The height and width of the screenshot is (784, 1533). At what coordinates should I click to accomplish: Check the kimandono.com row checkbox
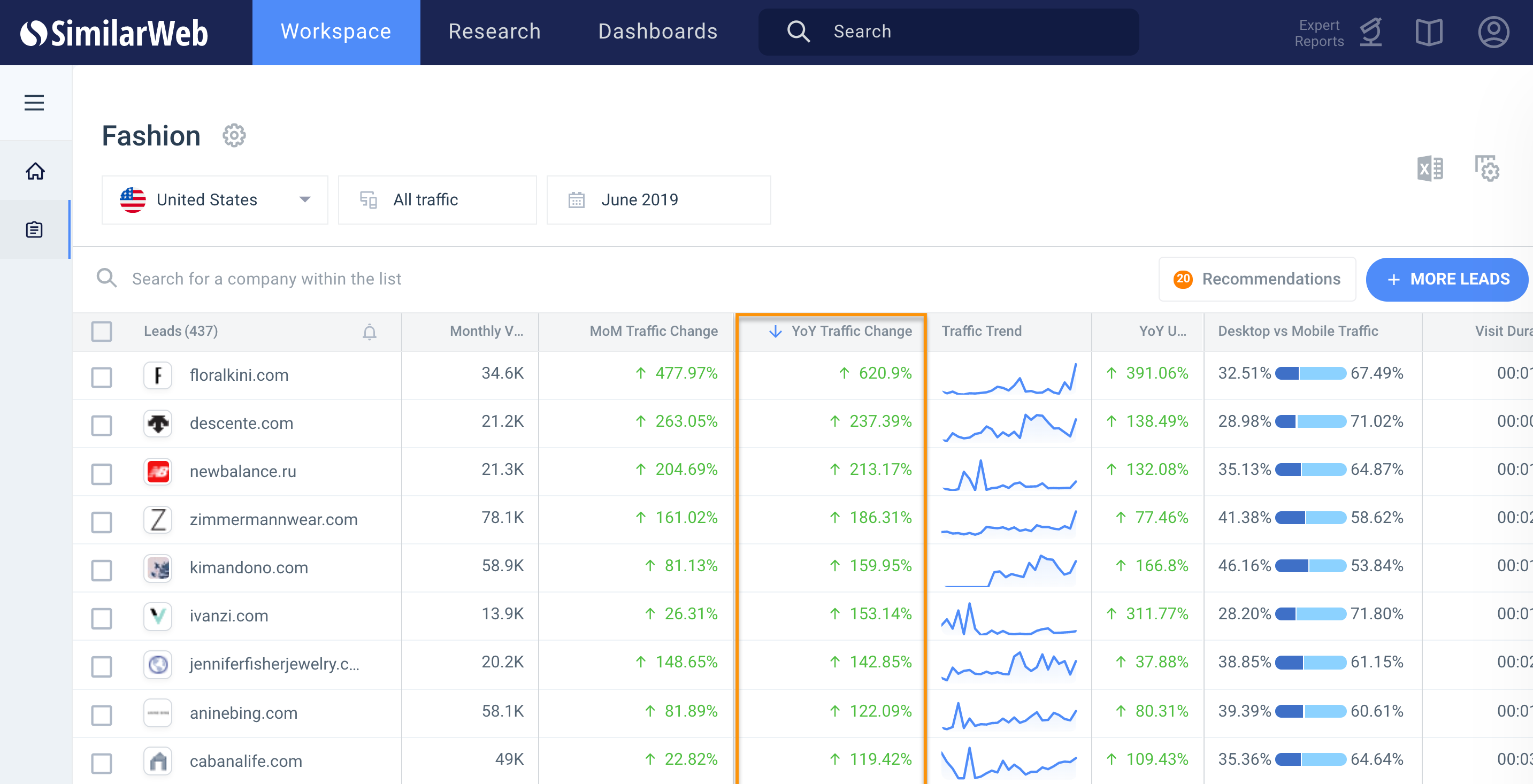102,571
